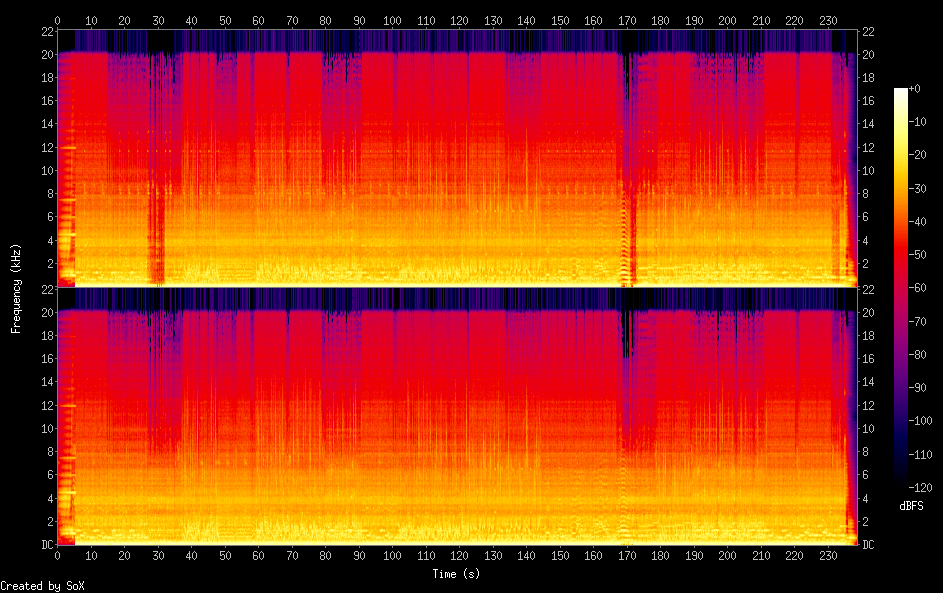Click the "dBFS" label below the color scale
The image size is (943, 593).
(911, 506)
